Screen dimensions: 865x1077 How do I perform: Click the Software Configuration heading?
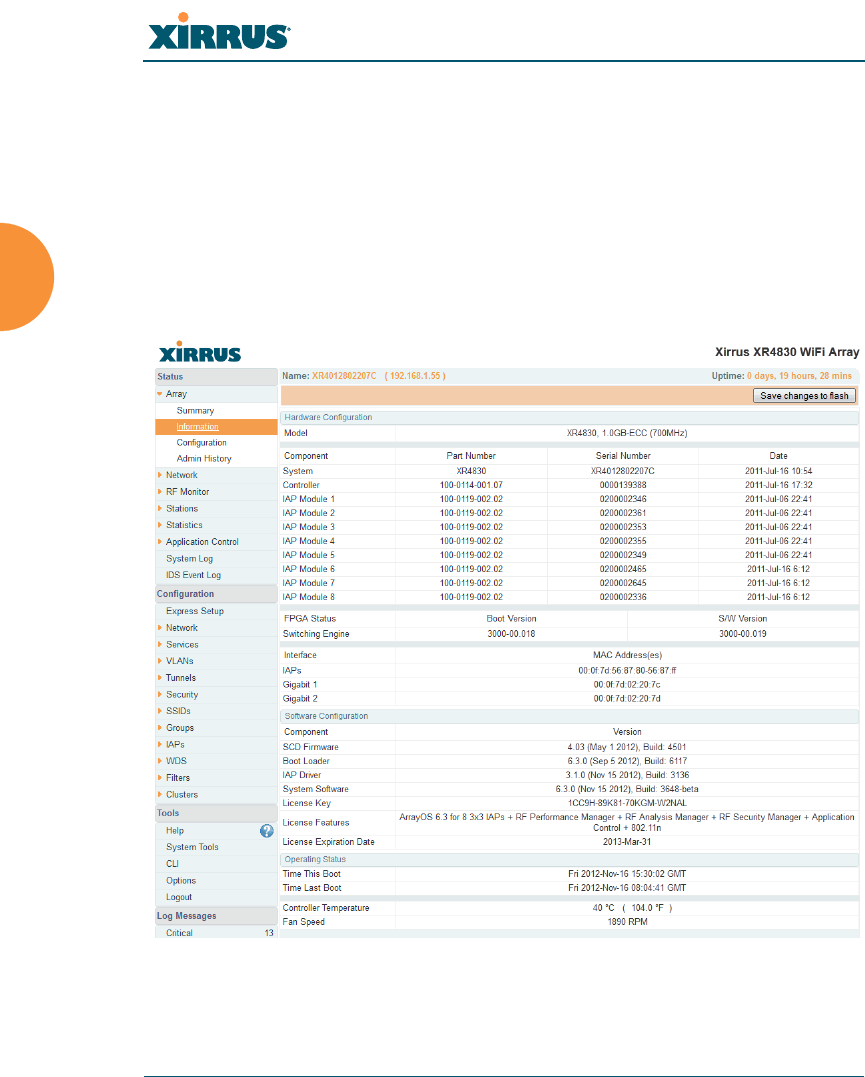[x=326, y=716]
